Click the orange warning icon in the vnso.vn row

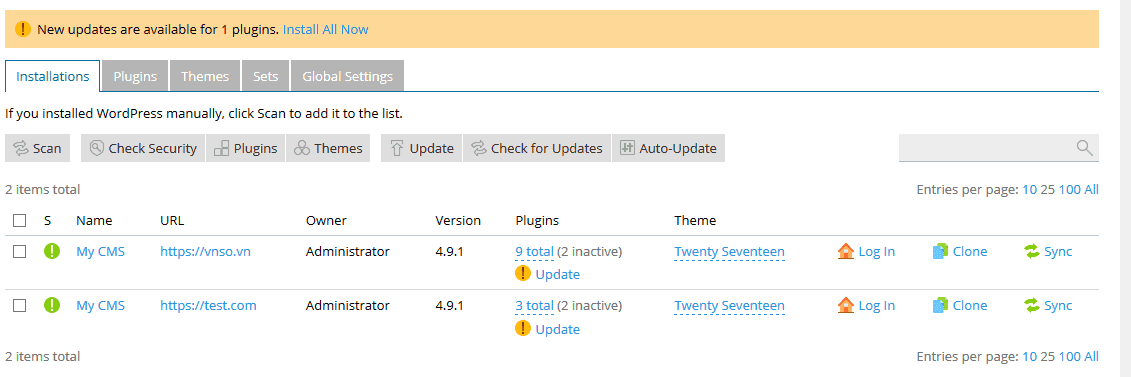pos(523,274)
